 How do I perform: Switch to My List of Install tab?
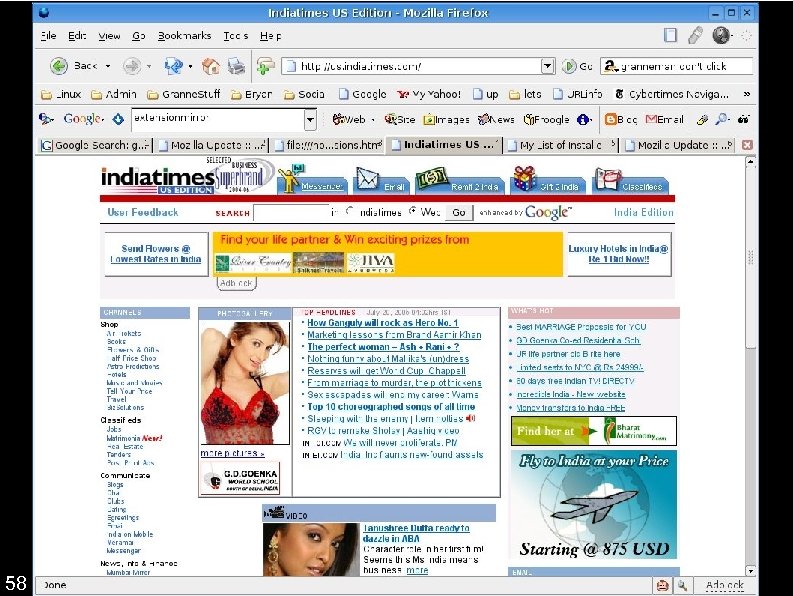pyautogui.click(x=560, y=145)
